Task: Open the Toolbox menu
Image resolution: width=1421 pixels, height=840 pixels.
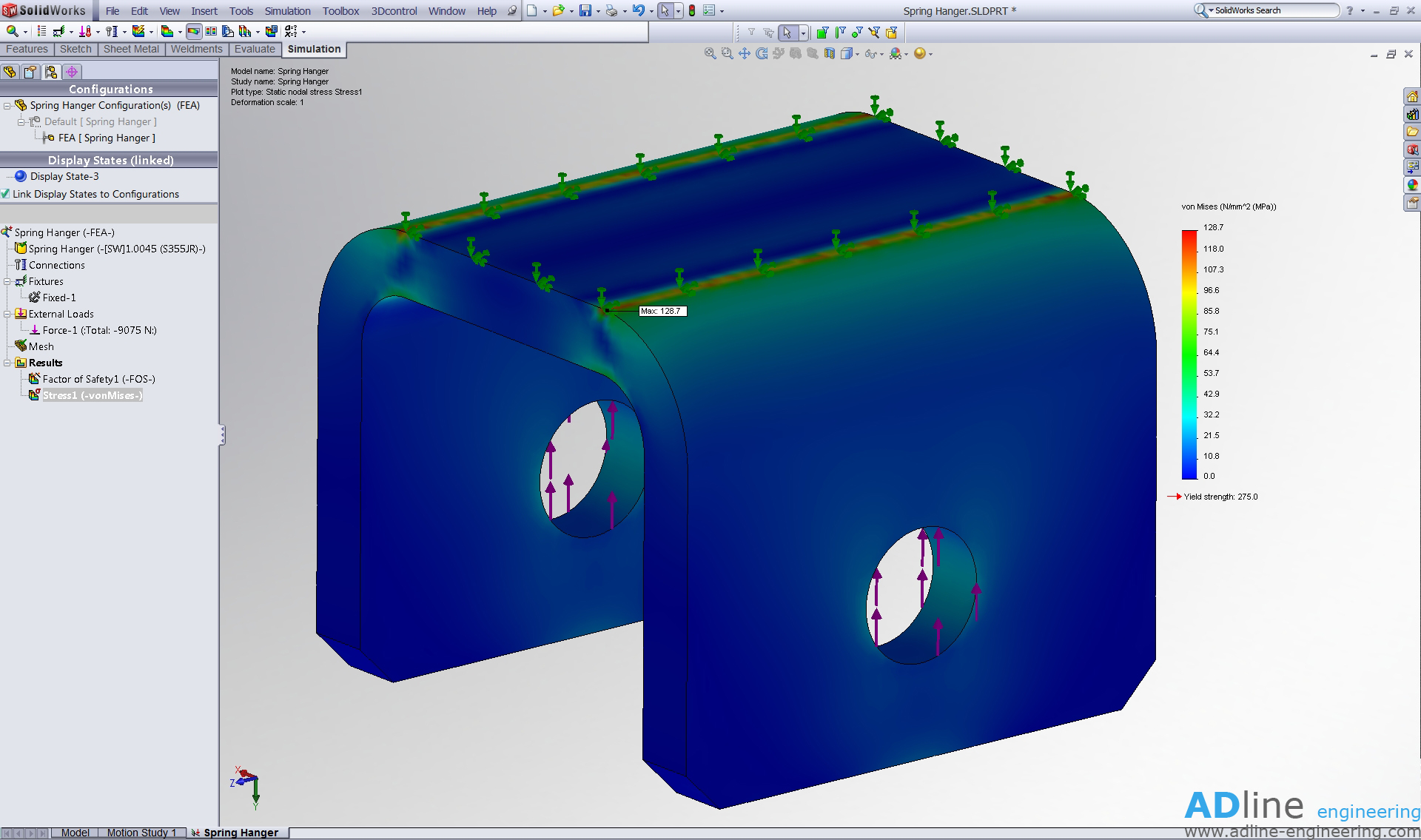Action: 341,11
